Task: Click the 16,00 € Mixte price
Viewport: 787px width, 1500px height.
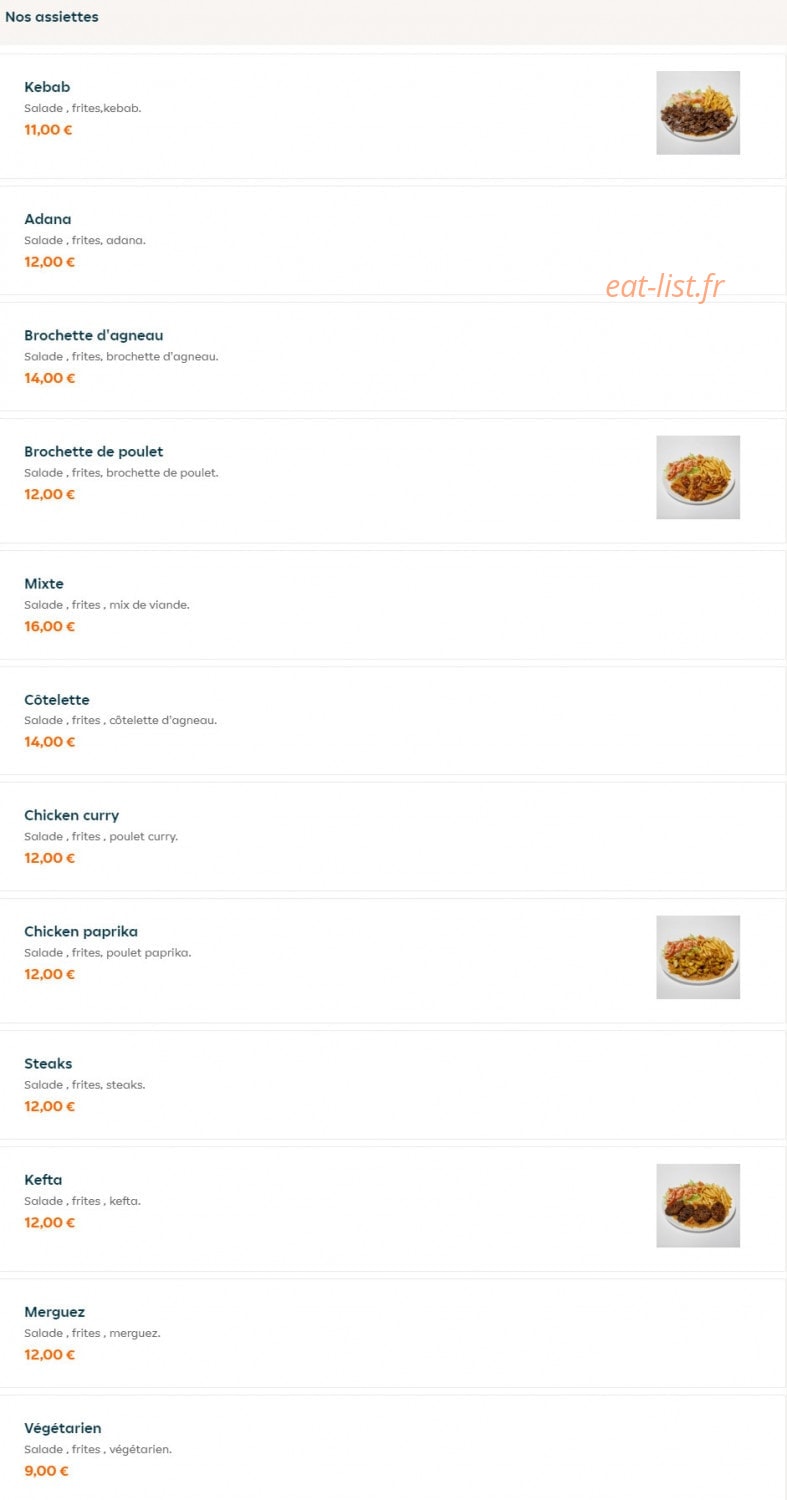Action: point(50,626)
